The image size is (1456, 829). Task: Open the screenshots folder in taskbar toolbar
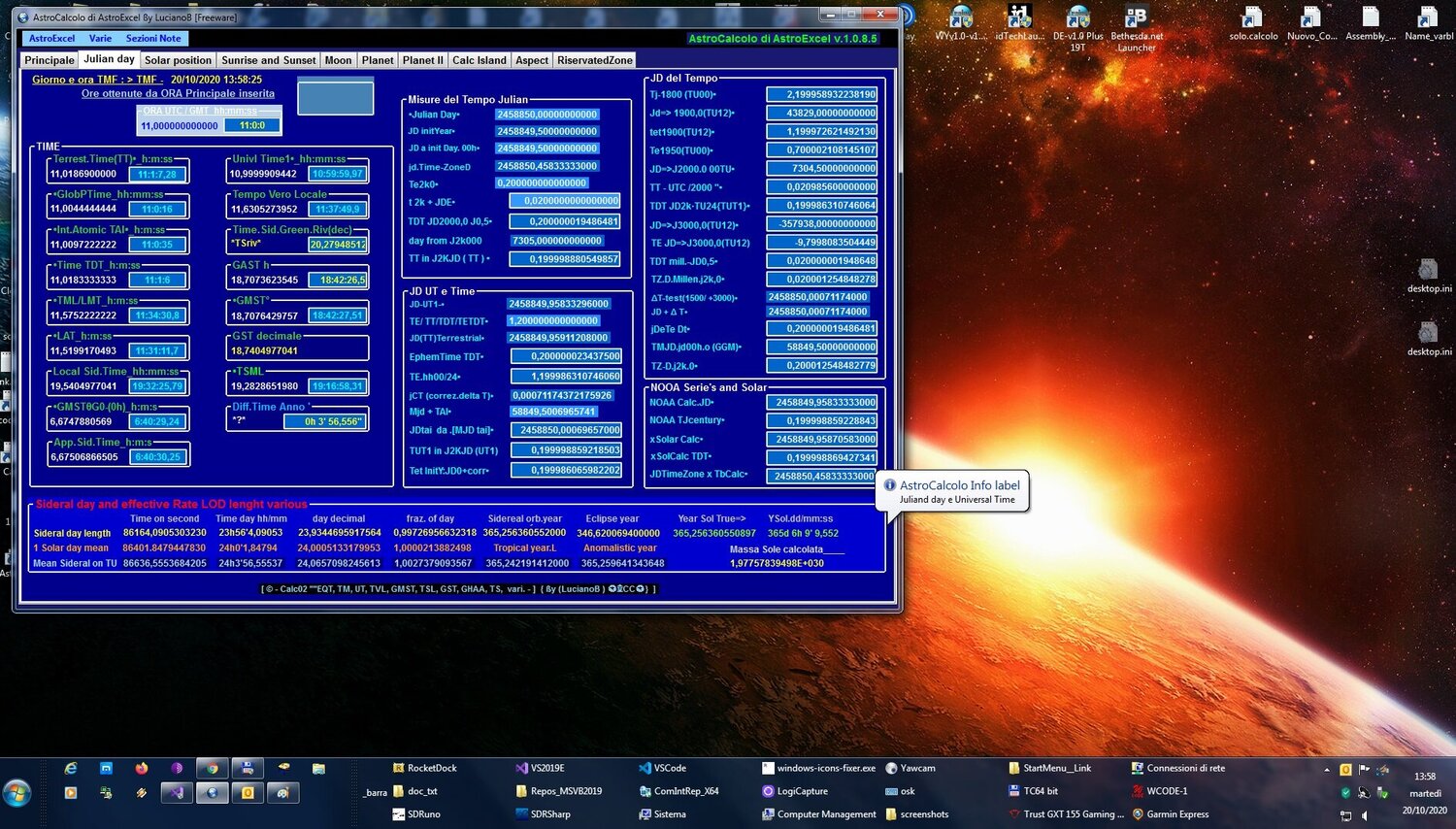pyautogui.click(x=917, y=814)
